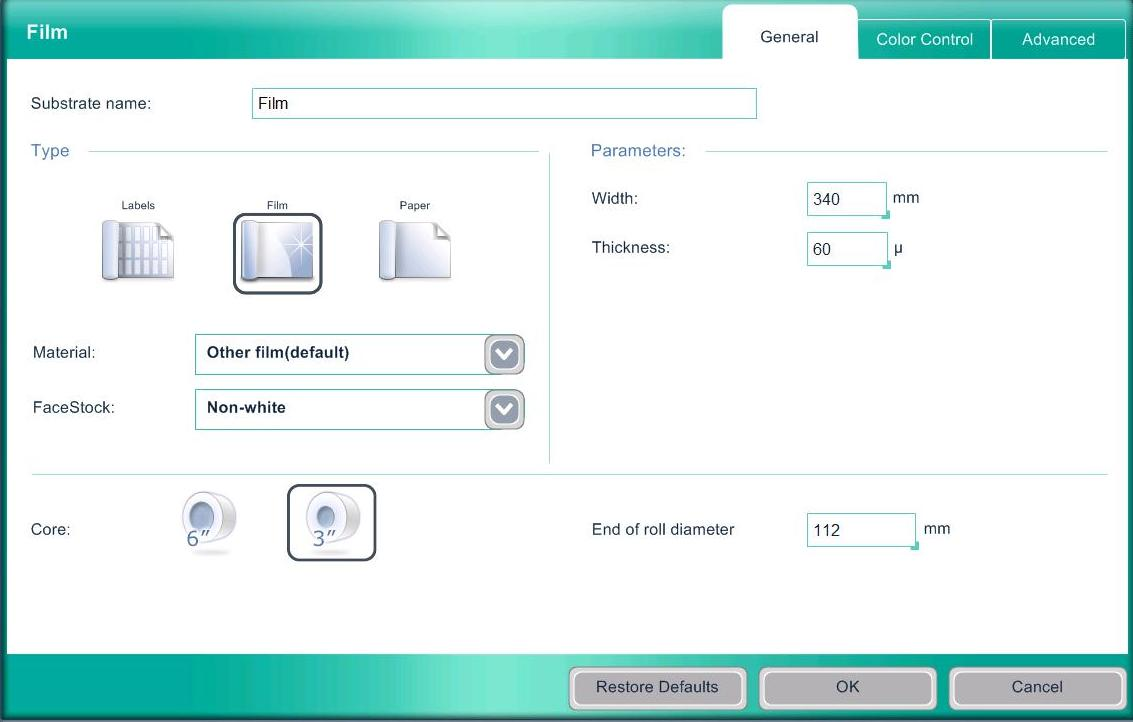Click the Substrate name input field
Image resolution: width=1133 pixels, height=722 pixels.
tap(504, 103)
